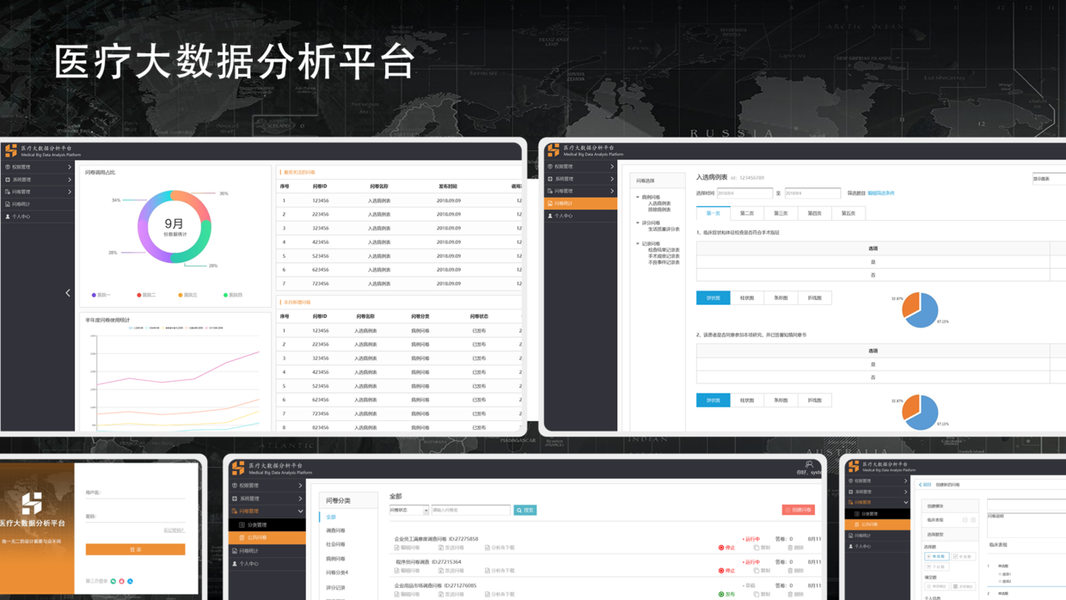Click 发送问卷 icon under 程序员问卷调查
The image size is (1066, 600).
441,571
